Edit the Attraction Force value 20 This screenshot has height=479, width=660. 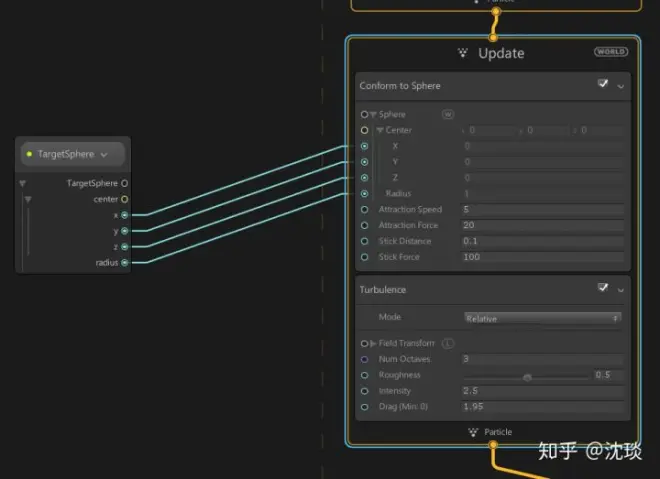click(x=542, y=225)
